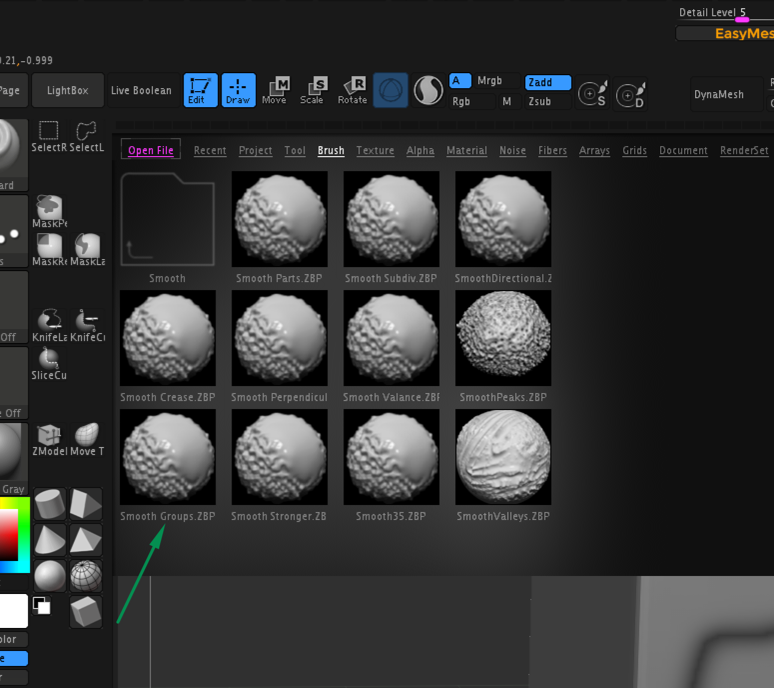
Task: Select the Rotate transform tool
Action: coord(352,90)
